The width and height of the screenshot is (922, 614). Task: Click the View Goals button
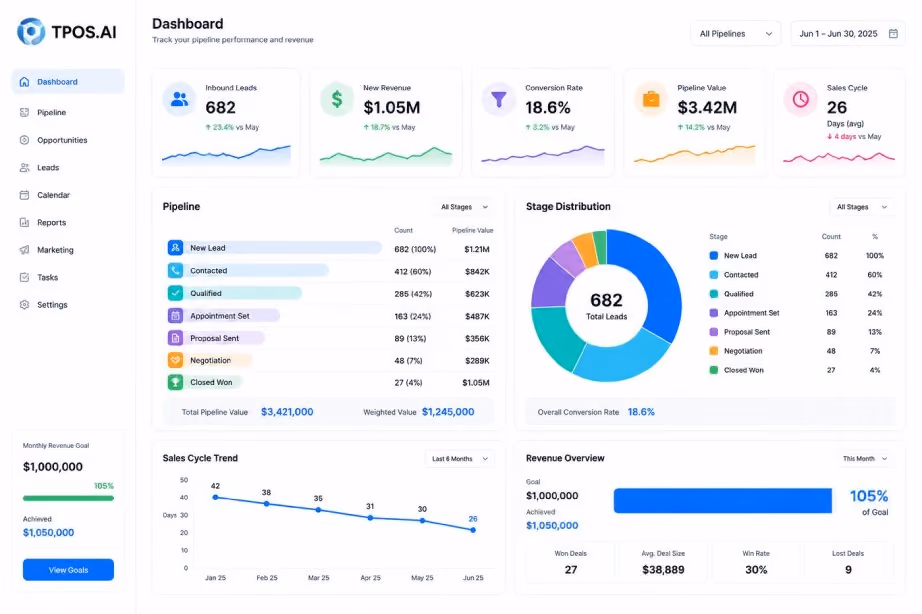68,570
